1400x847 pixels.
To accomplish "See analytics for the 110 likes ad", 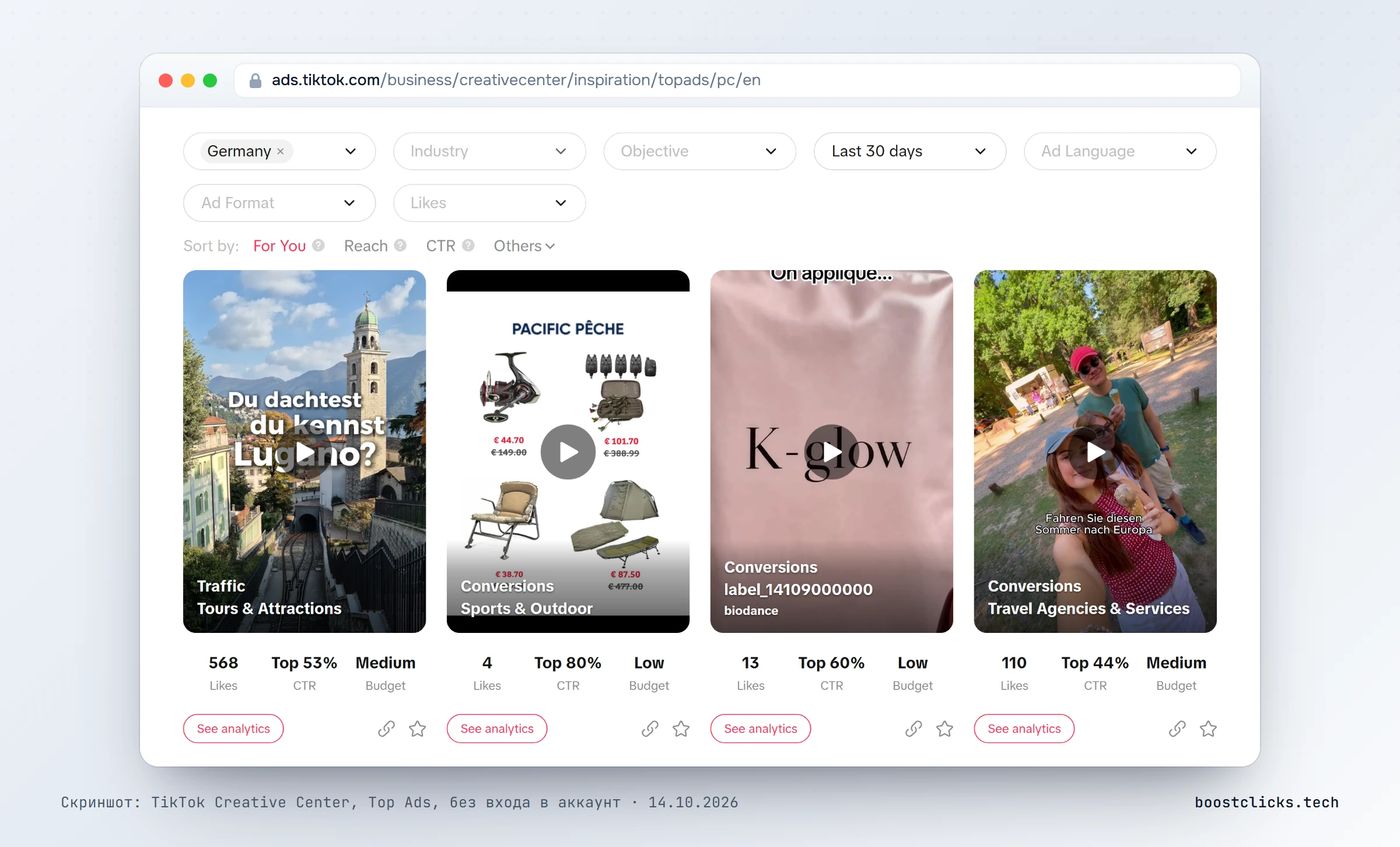I will pyautogui.click(x=1024, y=729).
